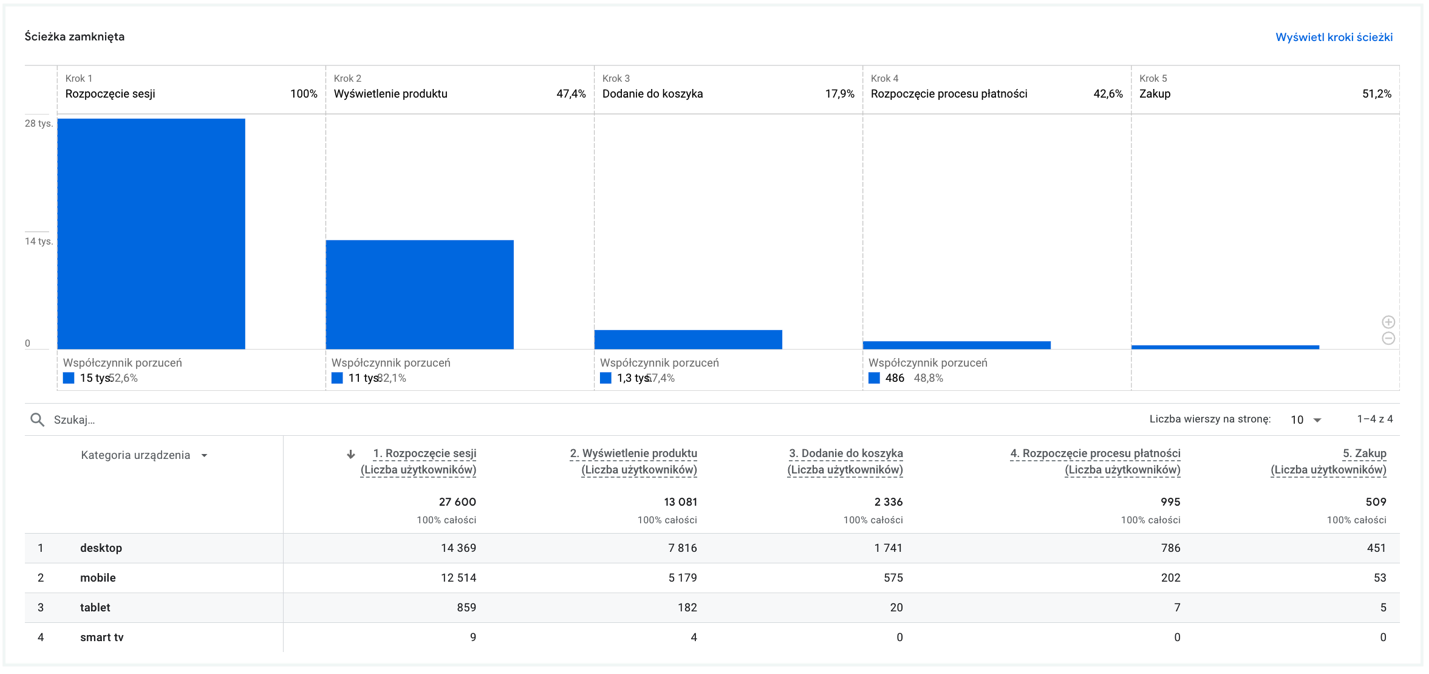Image resolution: width=1429 pixels, height=674 pixels.
Task: Click blue abandonment swatch under Krok 4
Action: pyautogui.click(x=874, y=378)
